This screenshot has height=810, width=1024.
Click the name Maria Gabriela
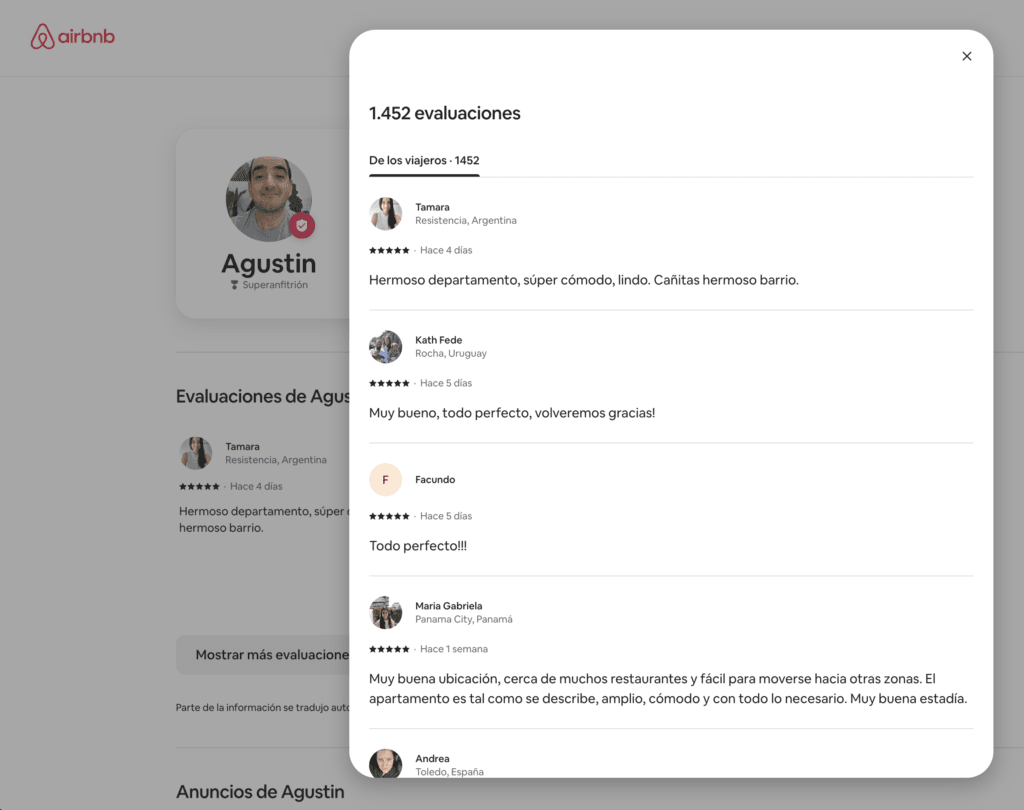click(x=449, y=606)
